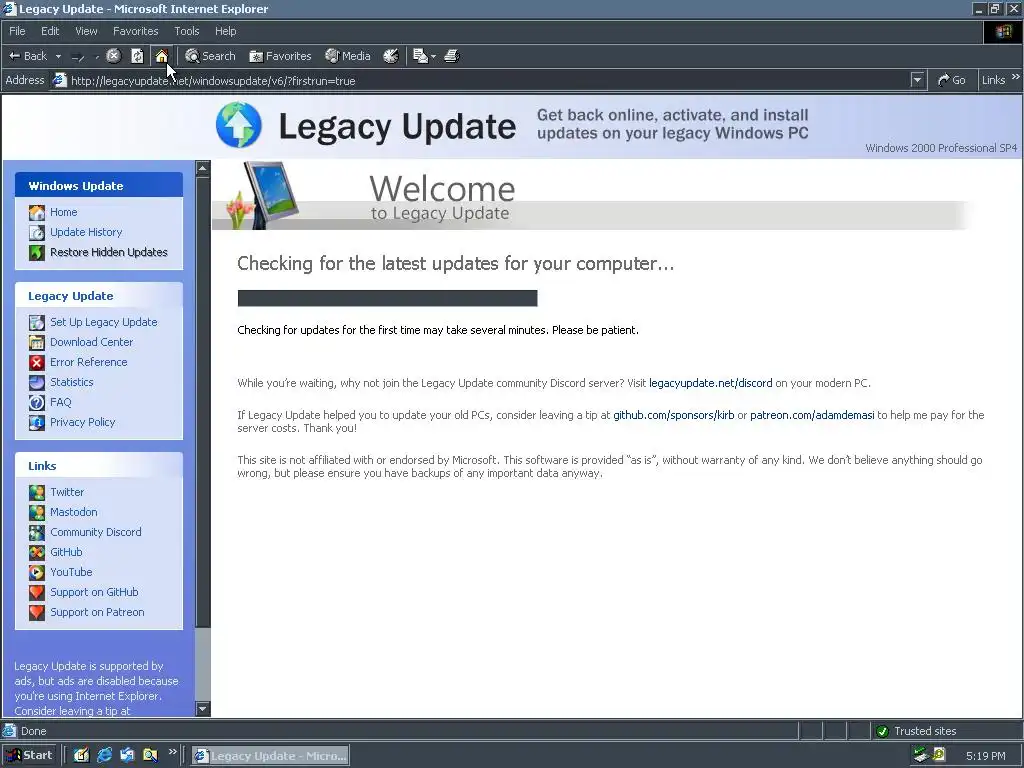
Task: Expand the Links toolbar chevron
Action: [x=1015, y=77]
